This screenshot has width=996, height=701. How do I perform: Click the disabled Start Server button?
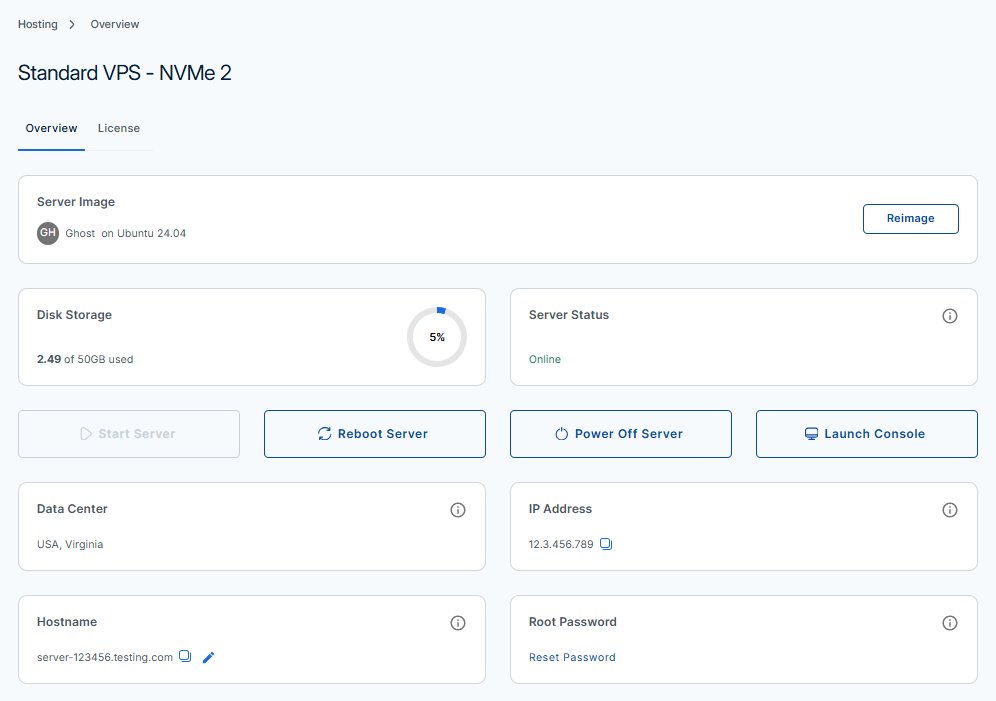(x=129, y=434)
